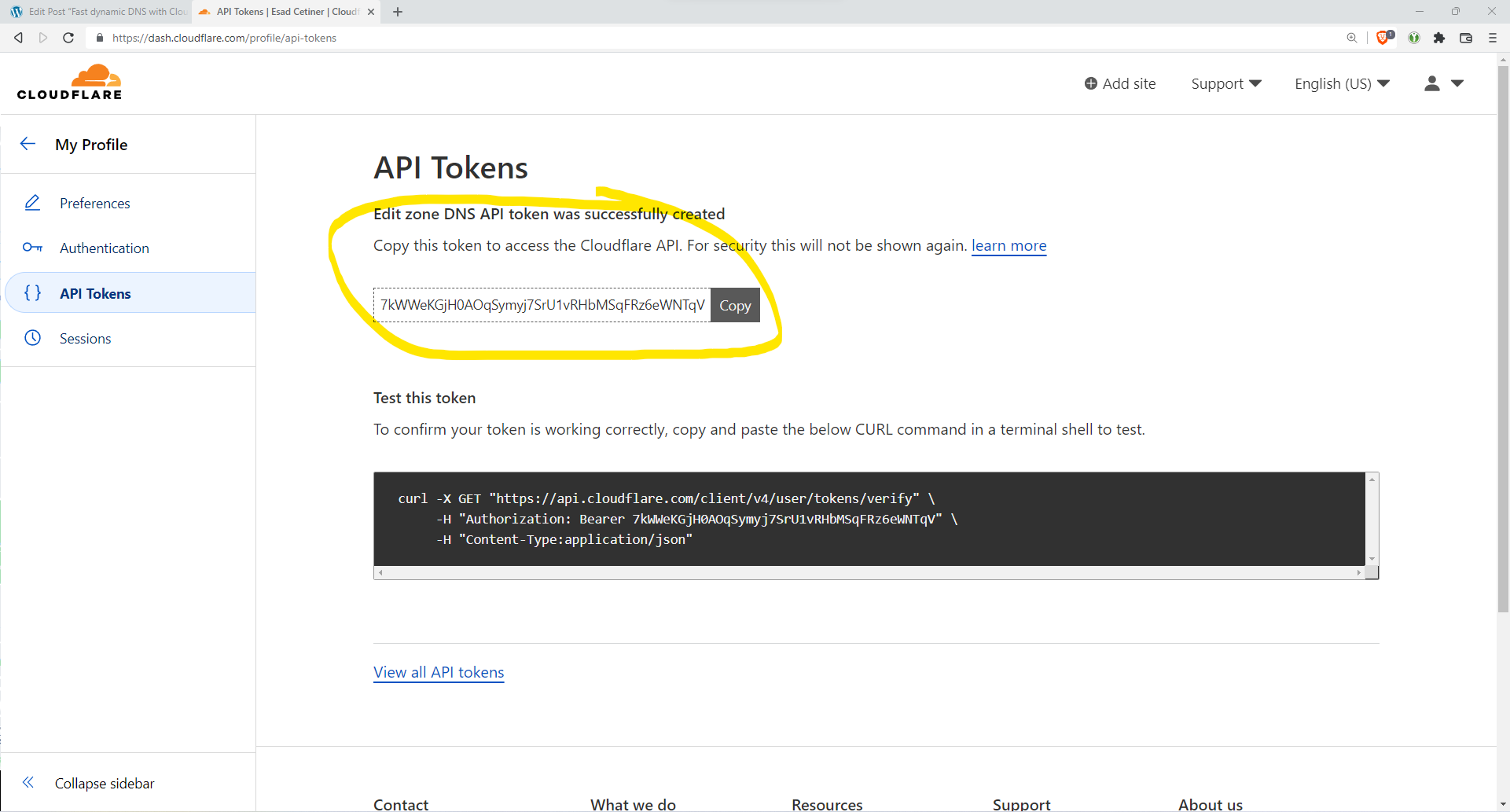1510x812 pixels.
Task: Click the Support footer heading
Action: click(x=1021, y=804)
